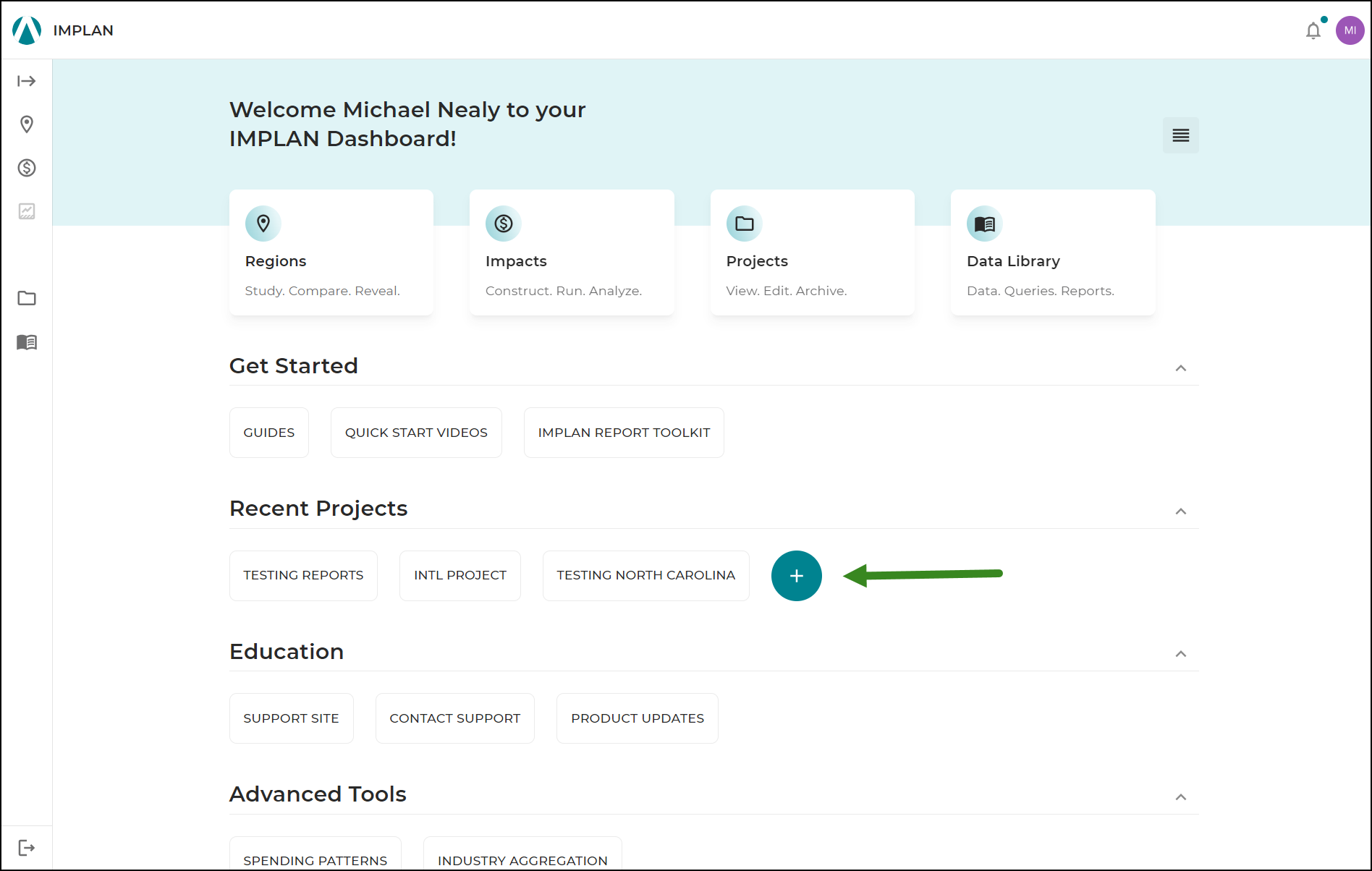Click the Data Library card book icon
Image resolution: width=1372 pixels, height=871 pixels.
click(985, 224)
